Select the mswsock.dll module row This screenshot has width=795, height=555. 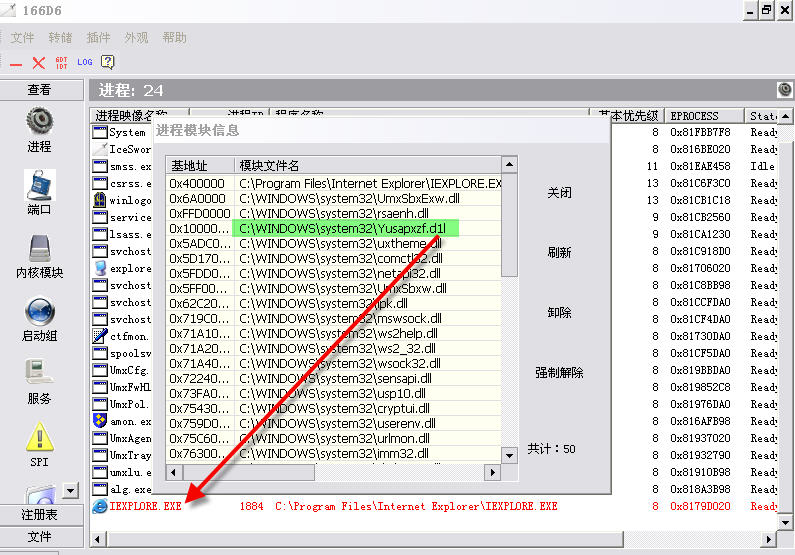point(334,318)
